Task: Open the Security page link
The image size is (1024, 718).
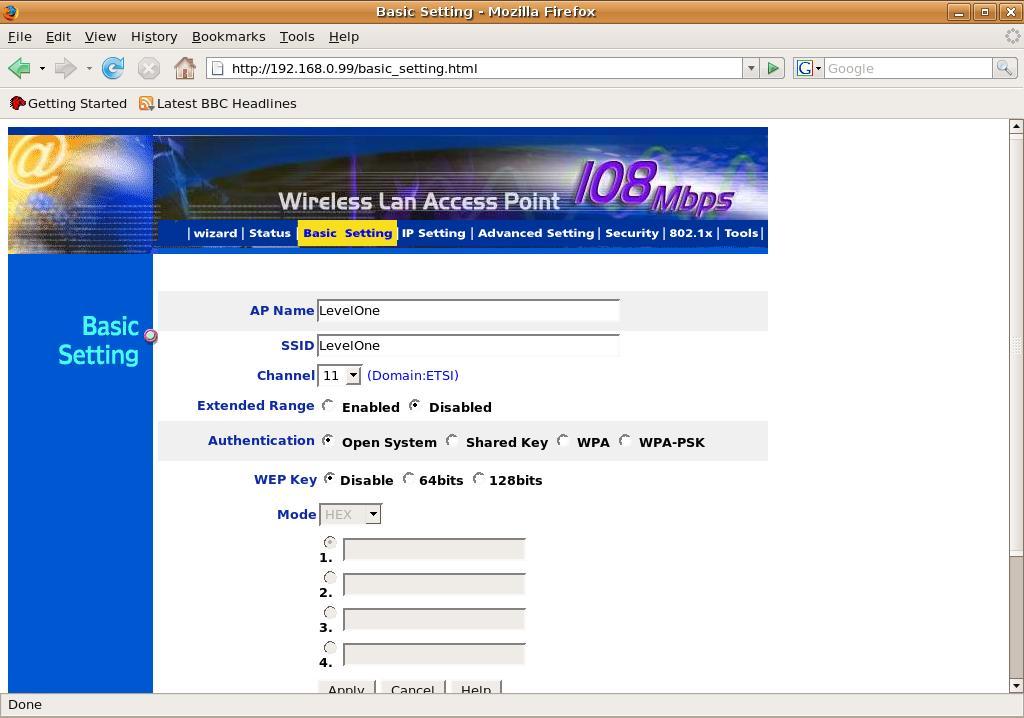Action: (x=632, y=233)
